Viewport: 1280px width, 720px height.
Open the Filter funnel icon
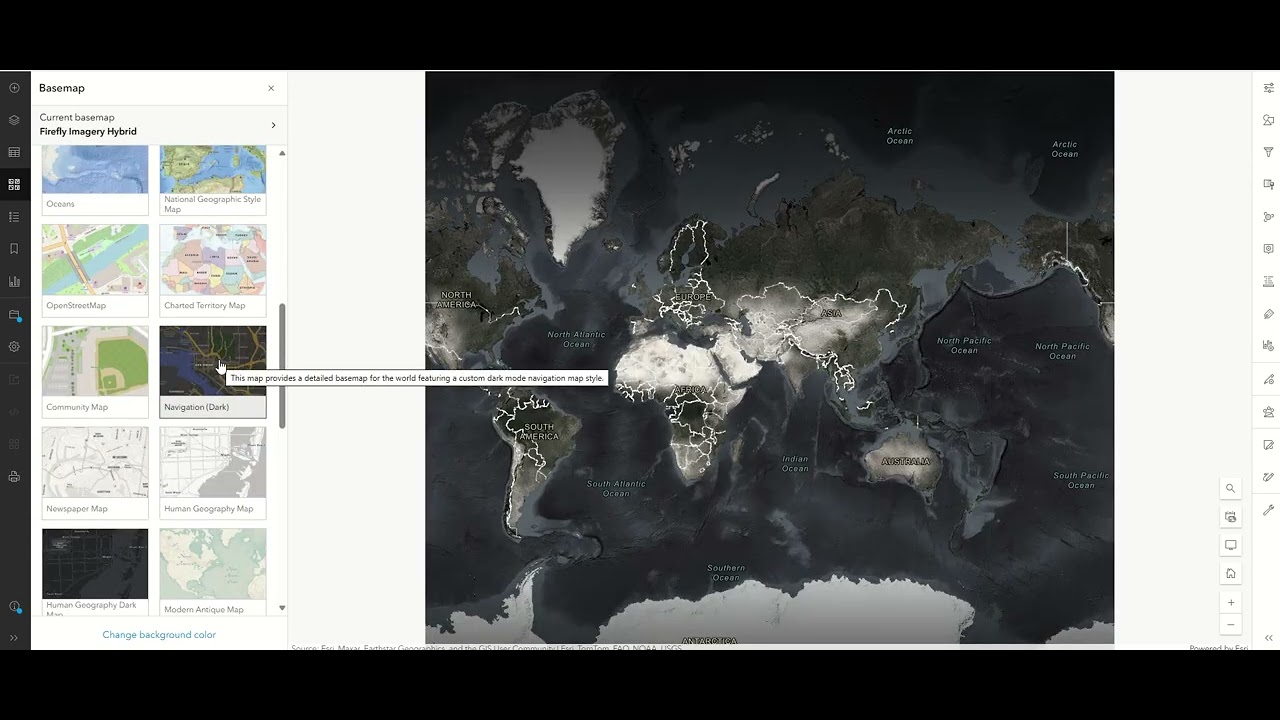(x=1269, y=152)
